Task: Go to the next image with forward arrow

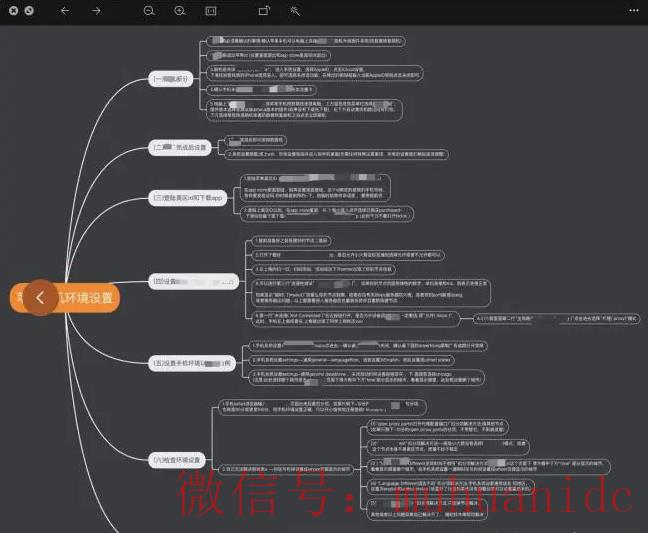Action: pos(96,11)
